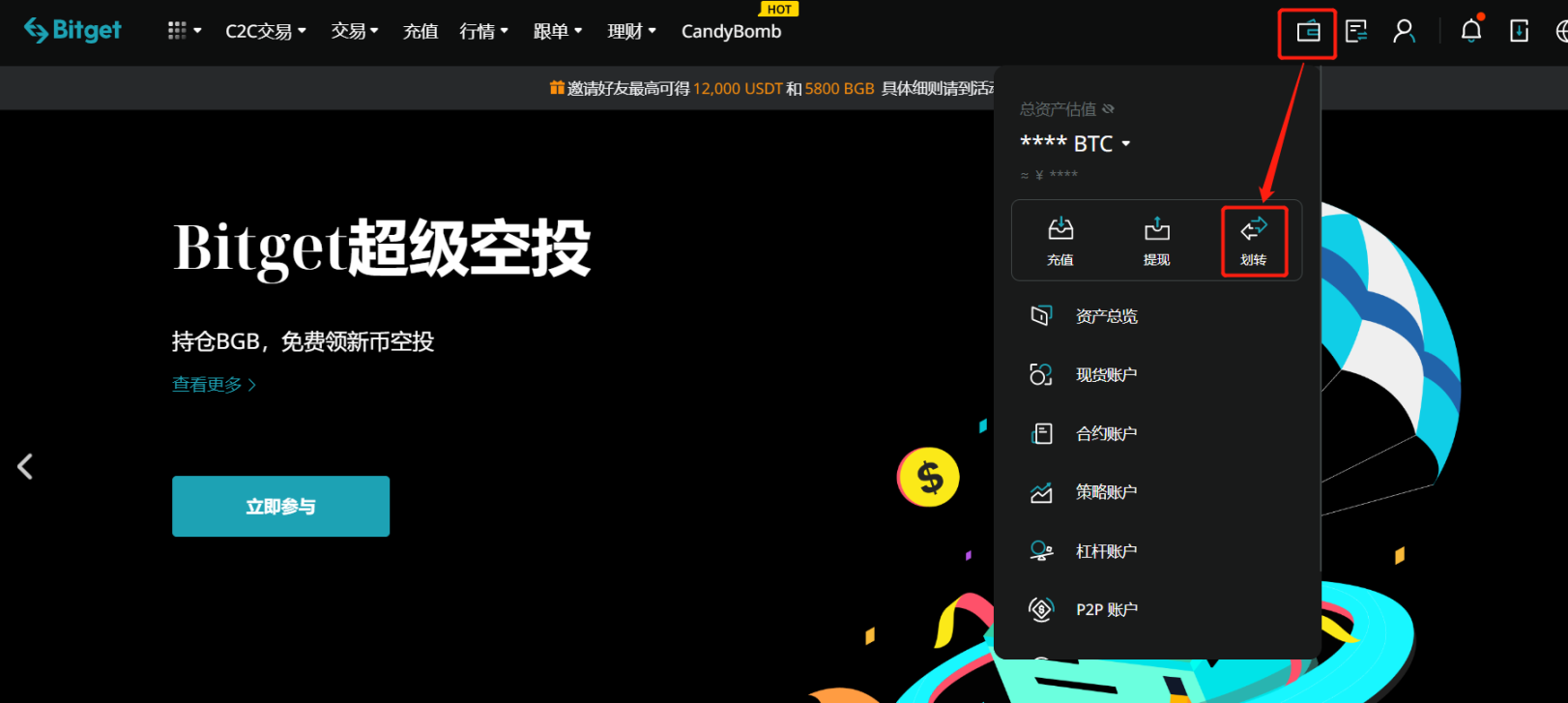The height and width of the screenshot is (703, 1568).
Task: Click the app download icon in header
Action: [1520, 32]
